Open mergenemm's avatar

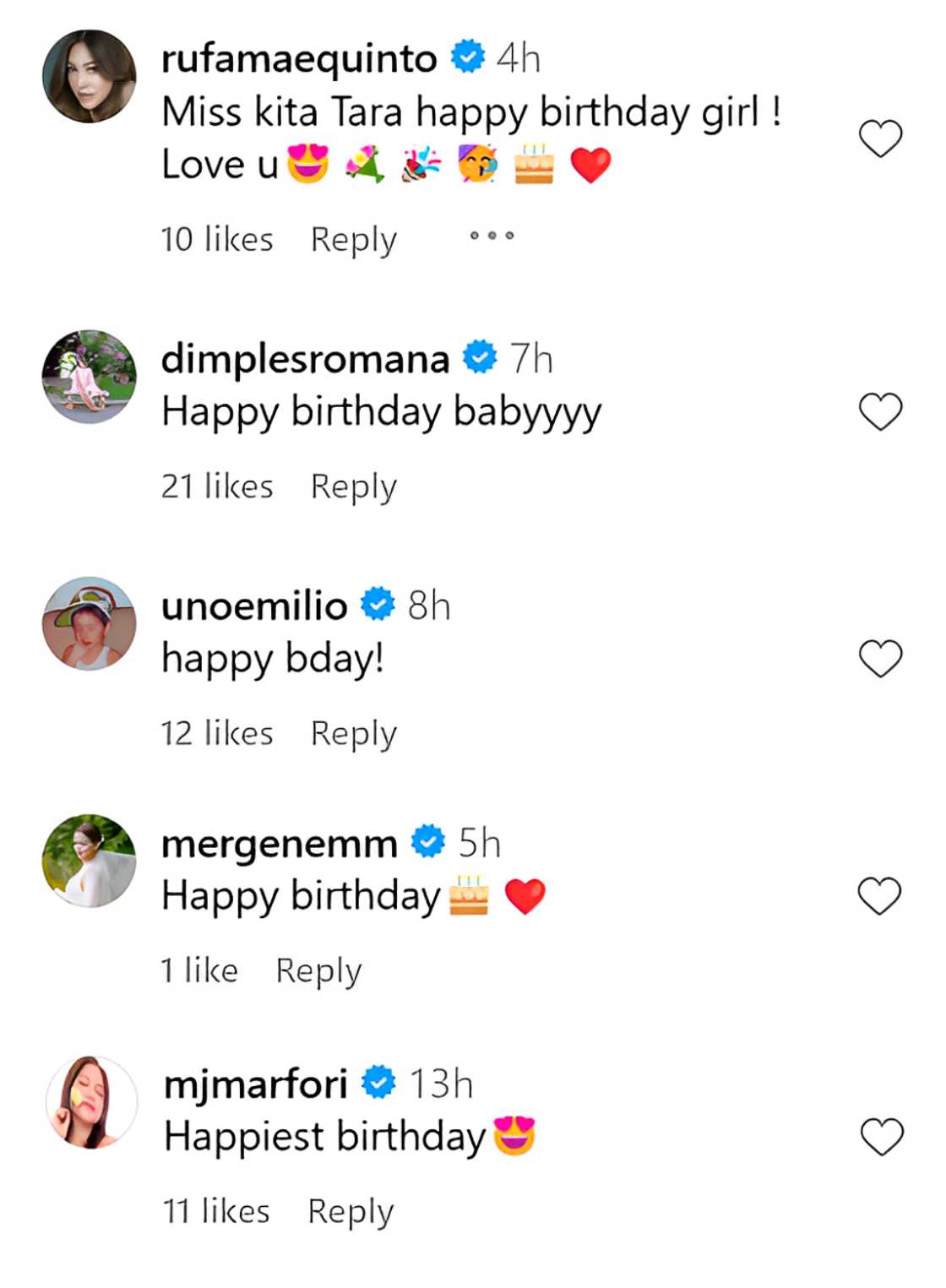90,861
